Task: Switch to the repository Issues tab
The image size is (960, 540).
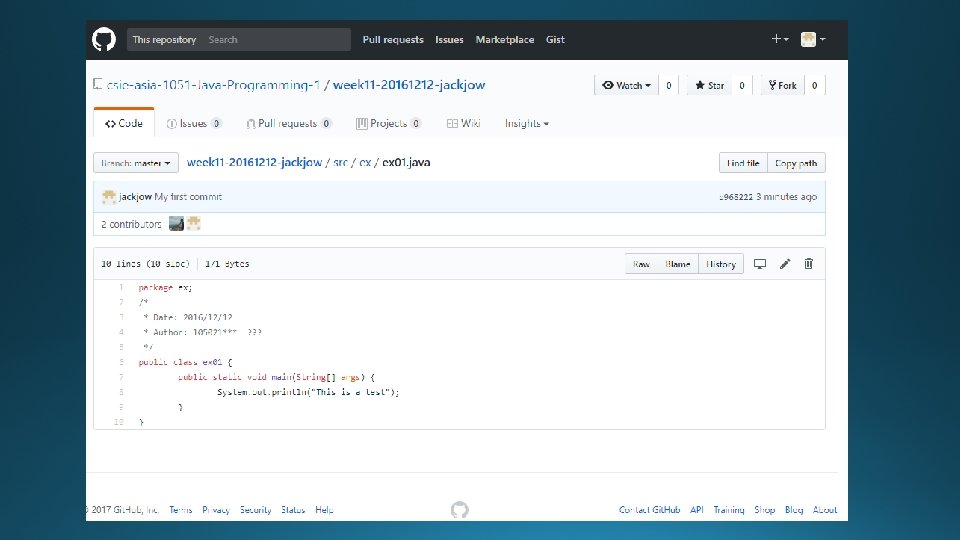Action: [x=193, y=124]
